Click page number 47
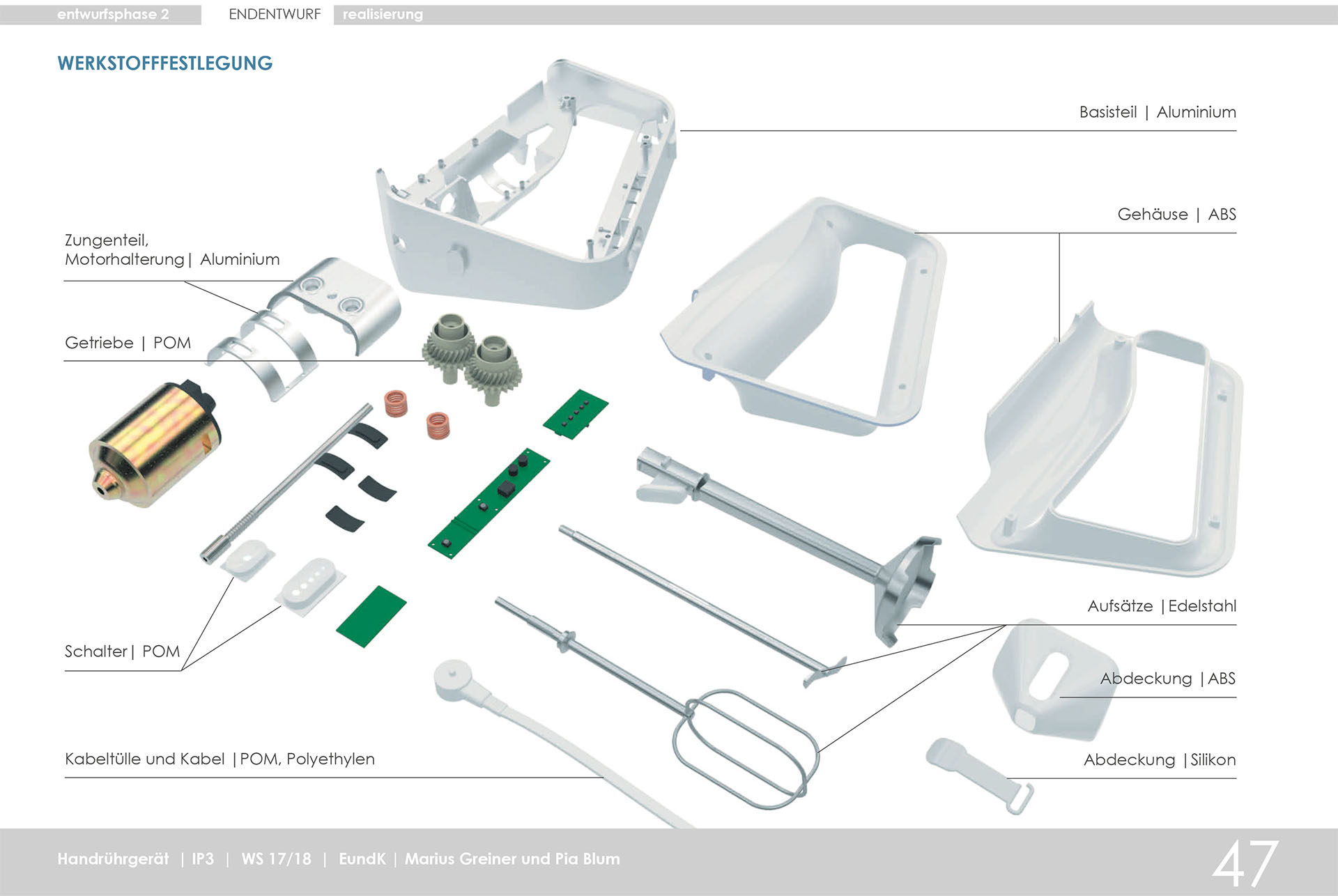1338x896 pixels. (x=1245, y=864)
